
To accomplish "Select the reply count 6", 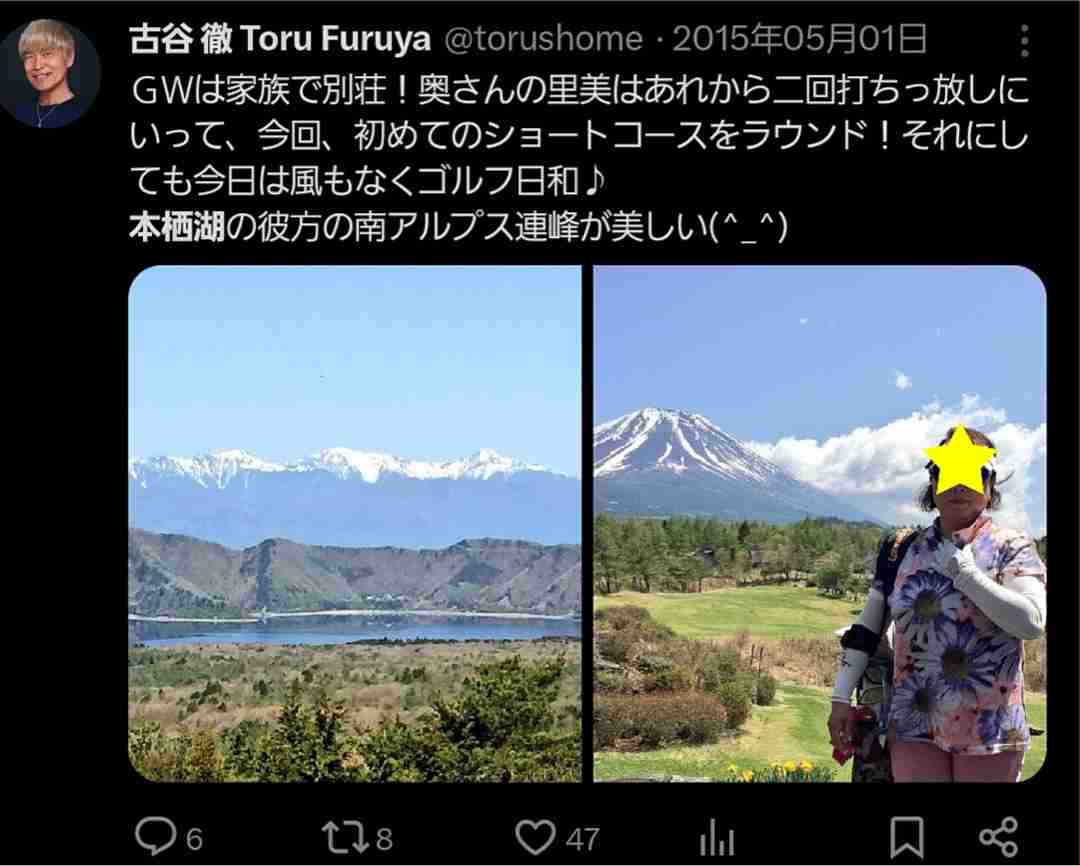I will 194,839.
